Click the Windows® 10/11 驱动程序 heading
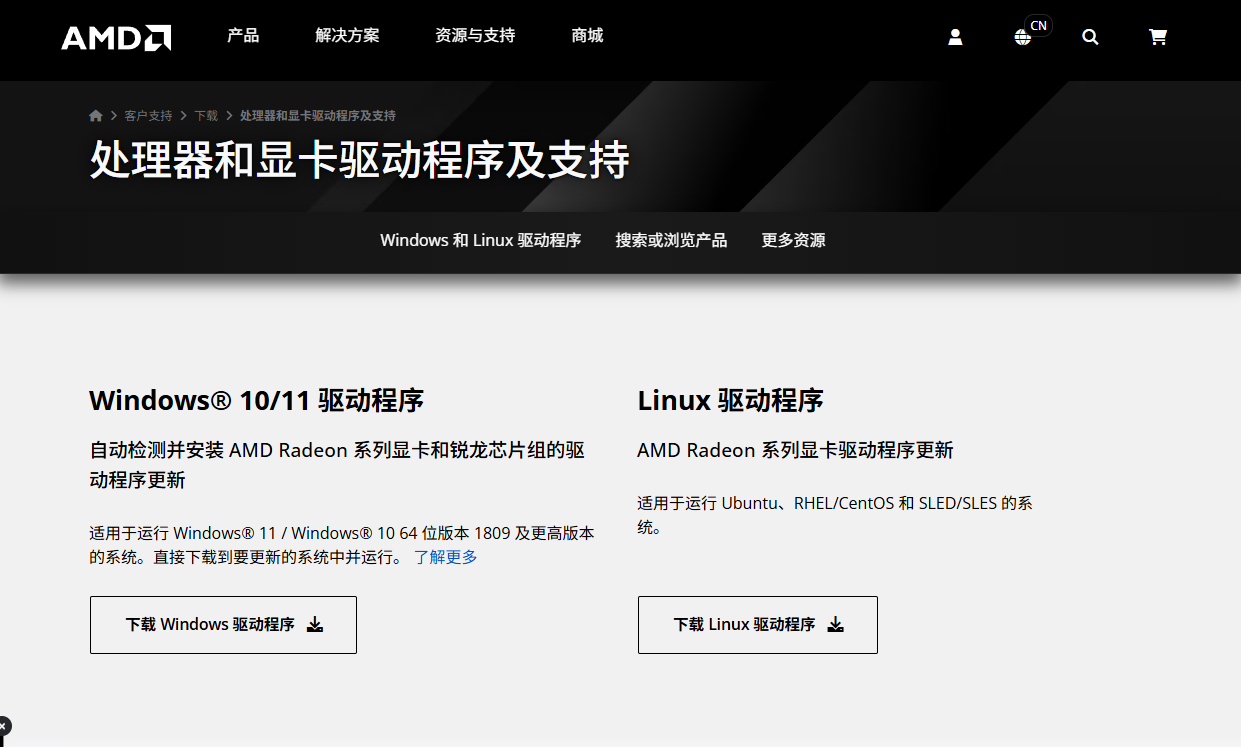 click(256, 401)
